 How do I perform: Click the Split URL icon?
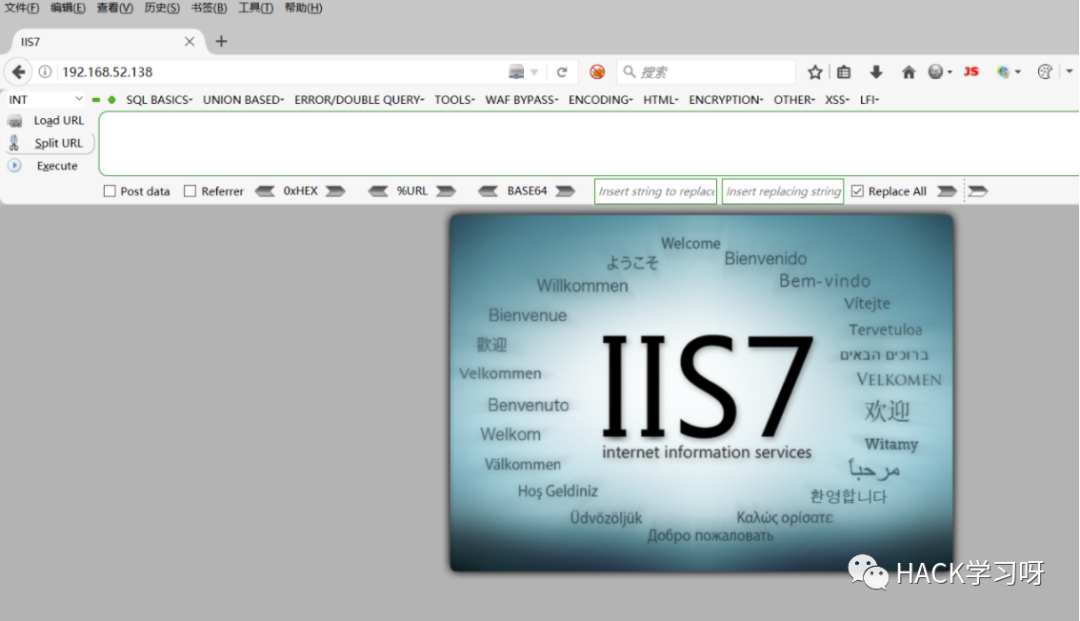point(14,143)
